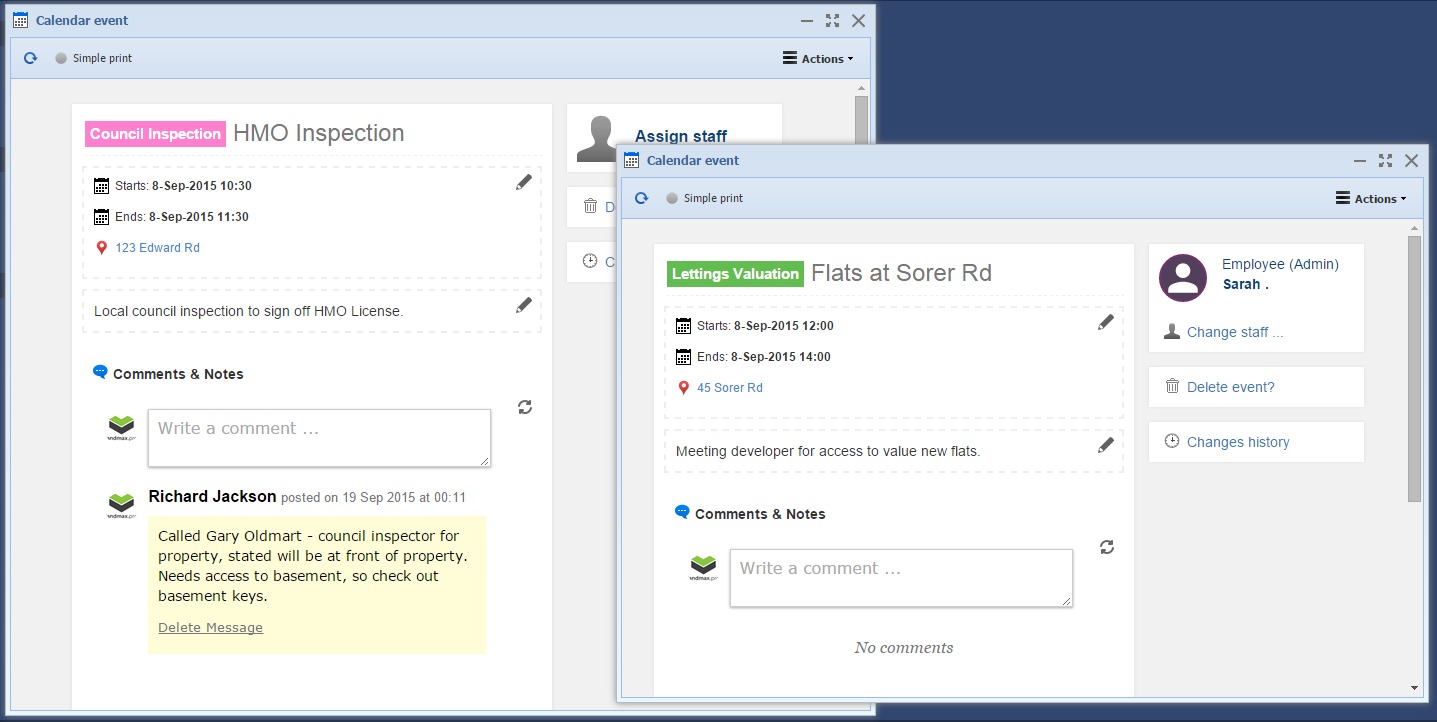The height and width of the screenshot is (722, 1437).
Task: Click comment box in Lettings Valuation event
Action: [900, 577]
